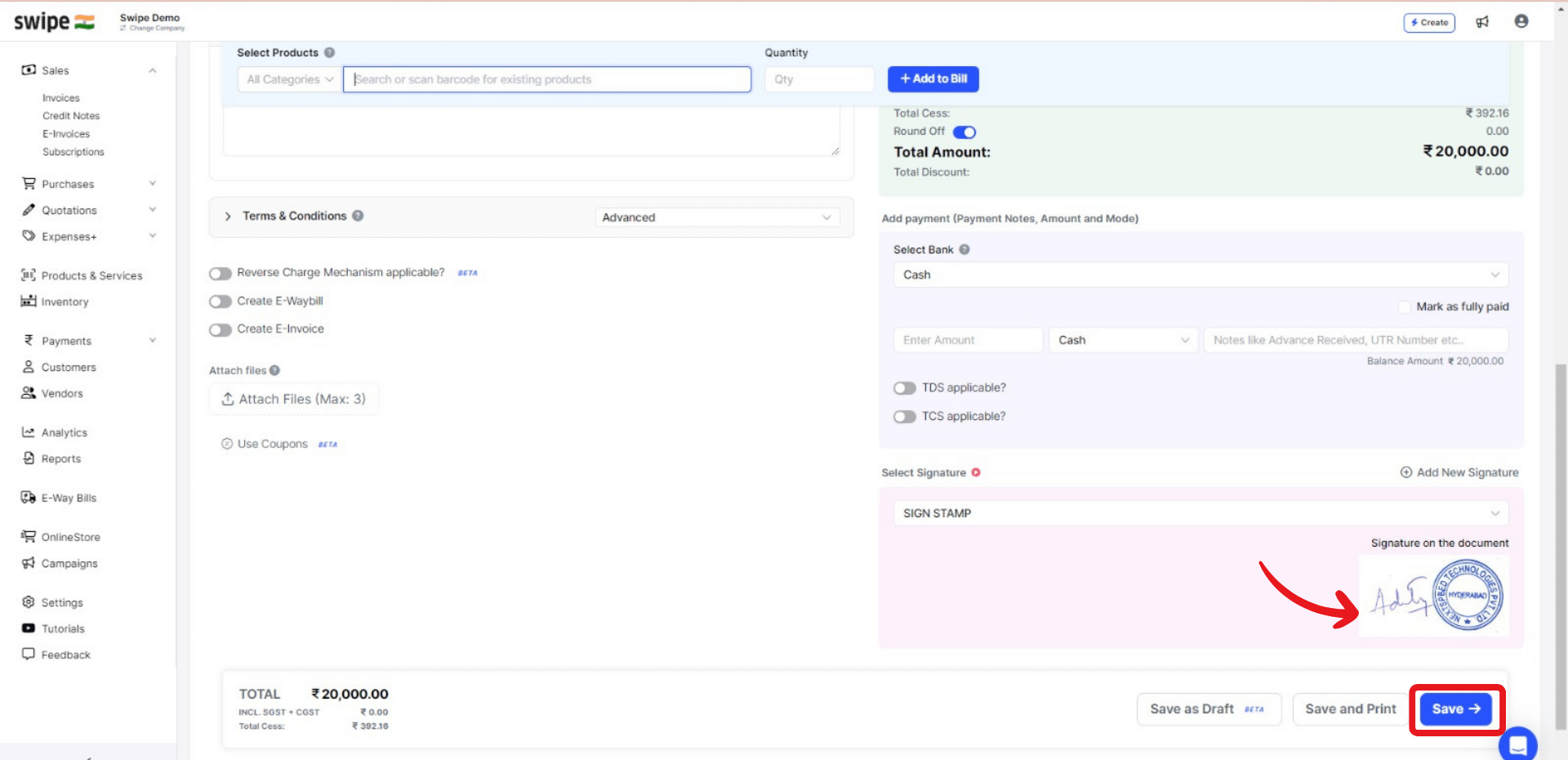The height and width of the screenshot is (760, 1568).
Task: Click the Qty quantity field
Action: [820, 79]
